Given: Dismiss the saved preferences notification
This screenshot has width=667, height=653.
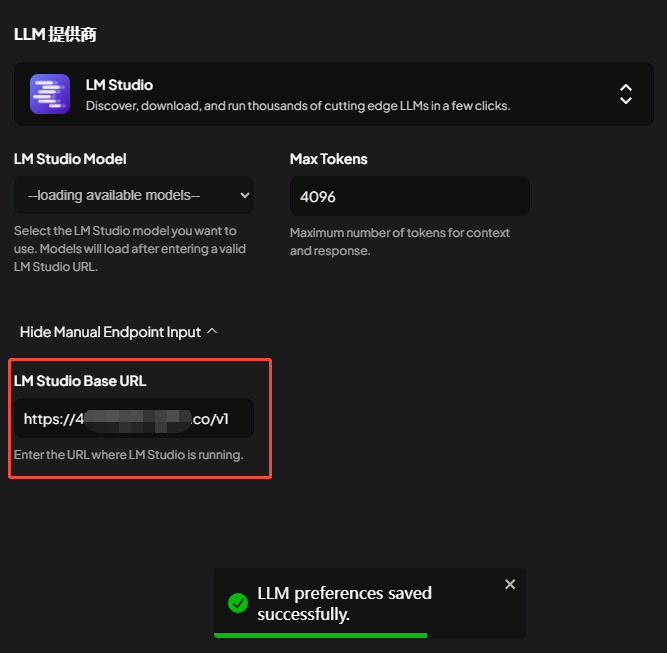Looking at the screenshot, I should [510, 585].
